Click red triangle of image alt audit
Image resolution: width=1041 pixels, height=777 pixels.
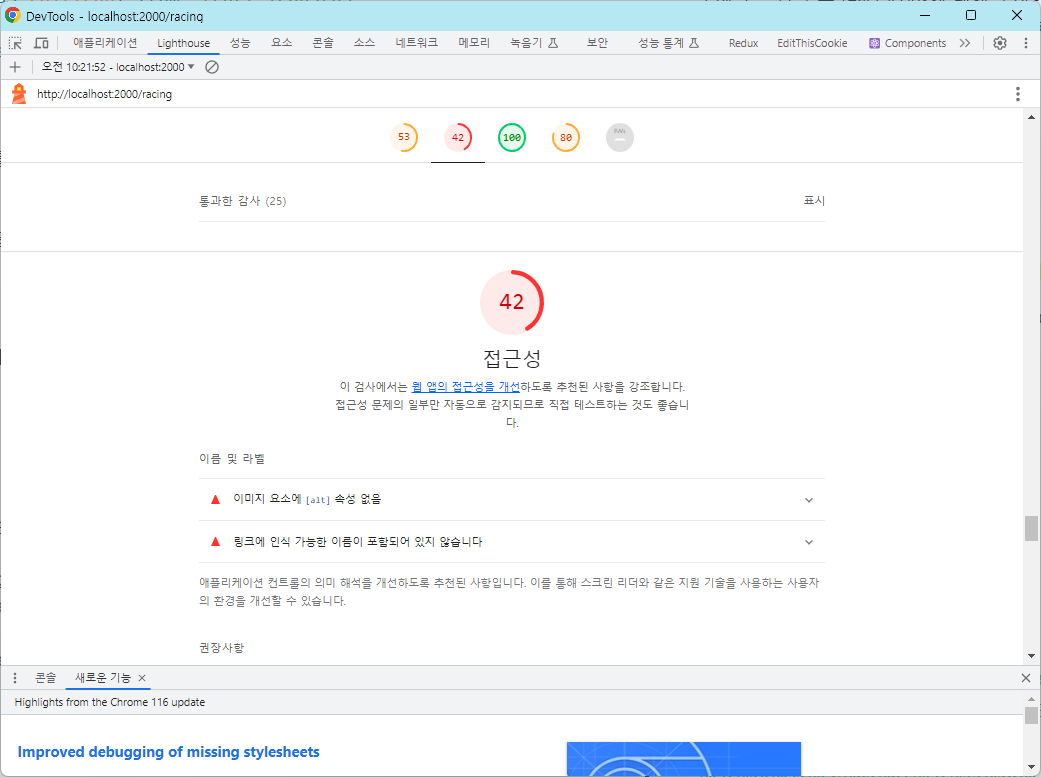pos(215,499)
